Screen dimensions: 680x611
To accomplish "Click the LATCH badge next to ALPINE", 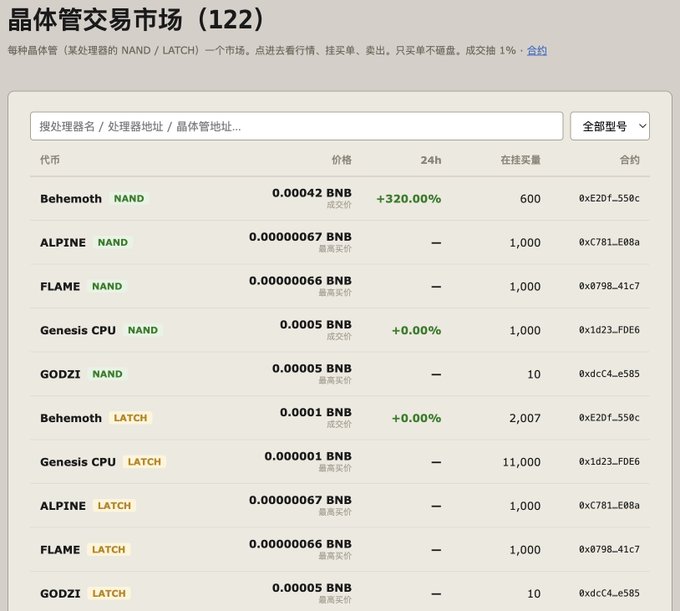I will pyautogui.click(x=114, y=506).
